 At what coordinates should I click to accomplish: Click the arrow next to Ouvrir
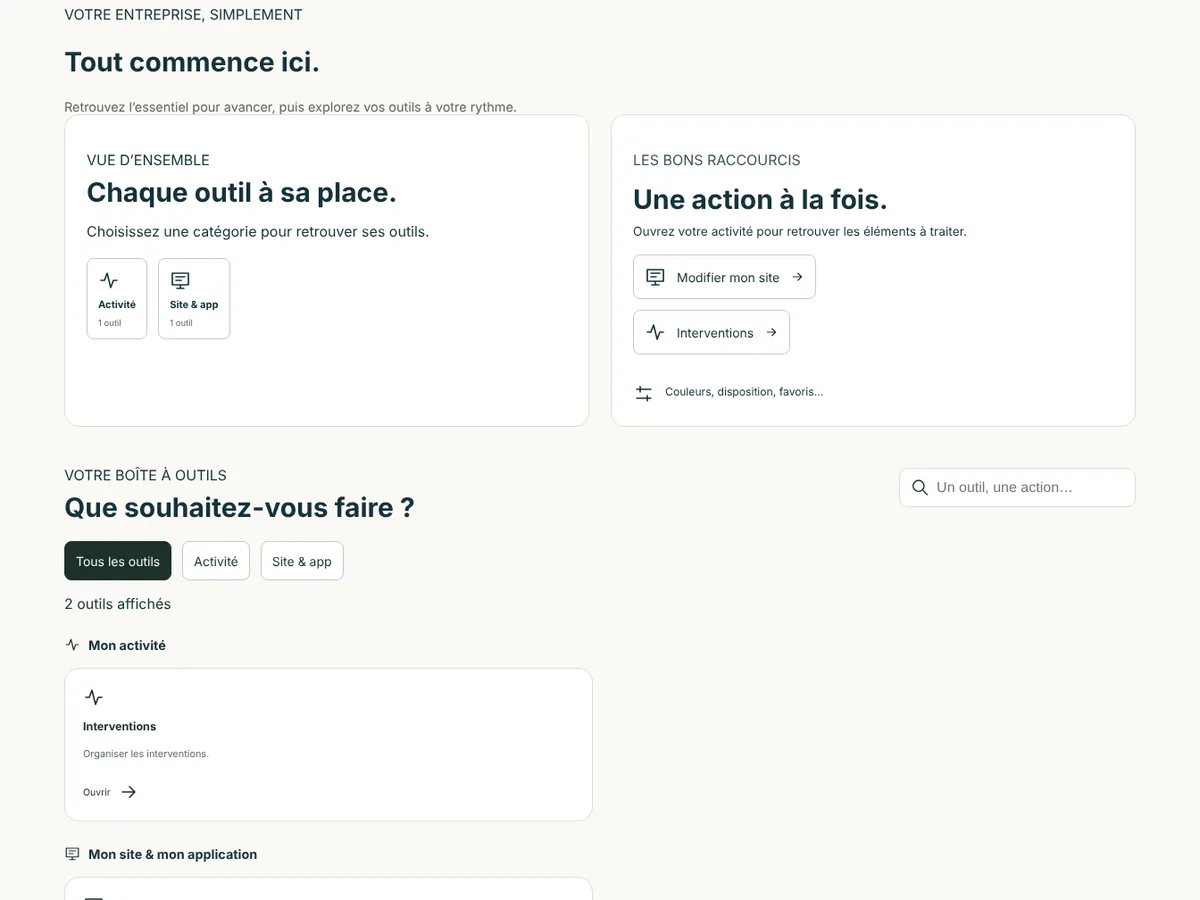[128, 792]
